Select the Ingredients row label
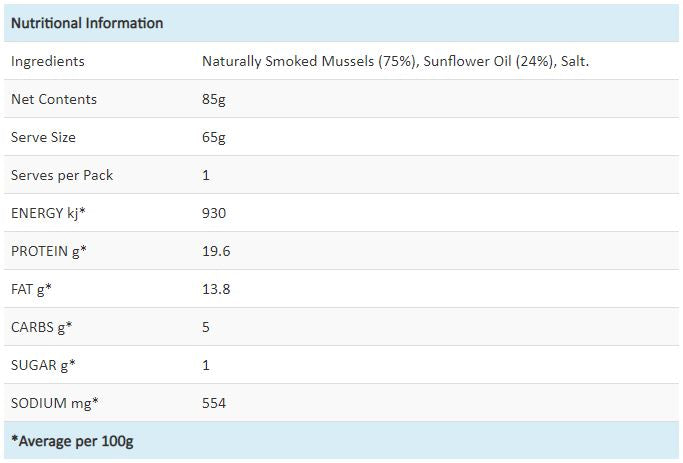The width and height of the screenshot is (683, 463). point(48,61)
